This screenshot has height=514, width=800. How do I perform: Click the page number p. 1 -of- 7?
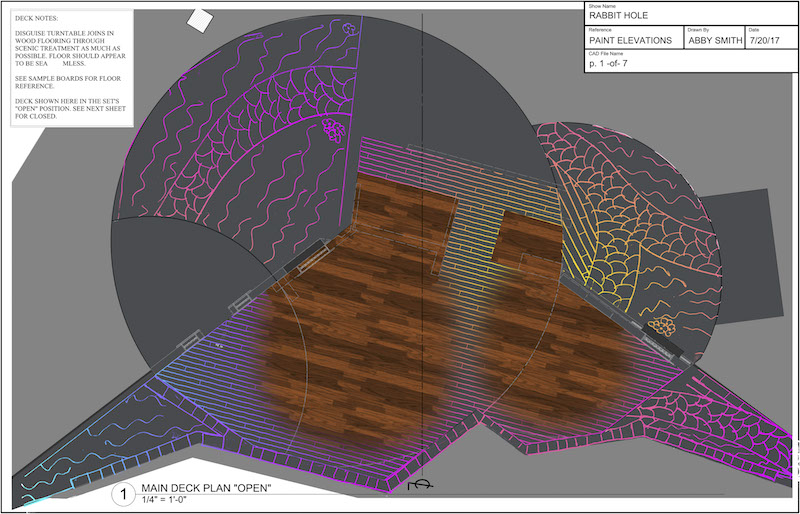click(x=610, y=63)
